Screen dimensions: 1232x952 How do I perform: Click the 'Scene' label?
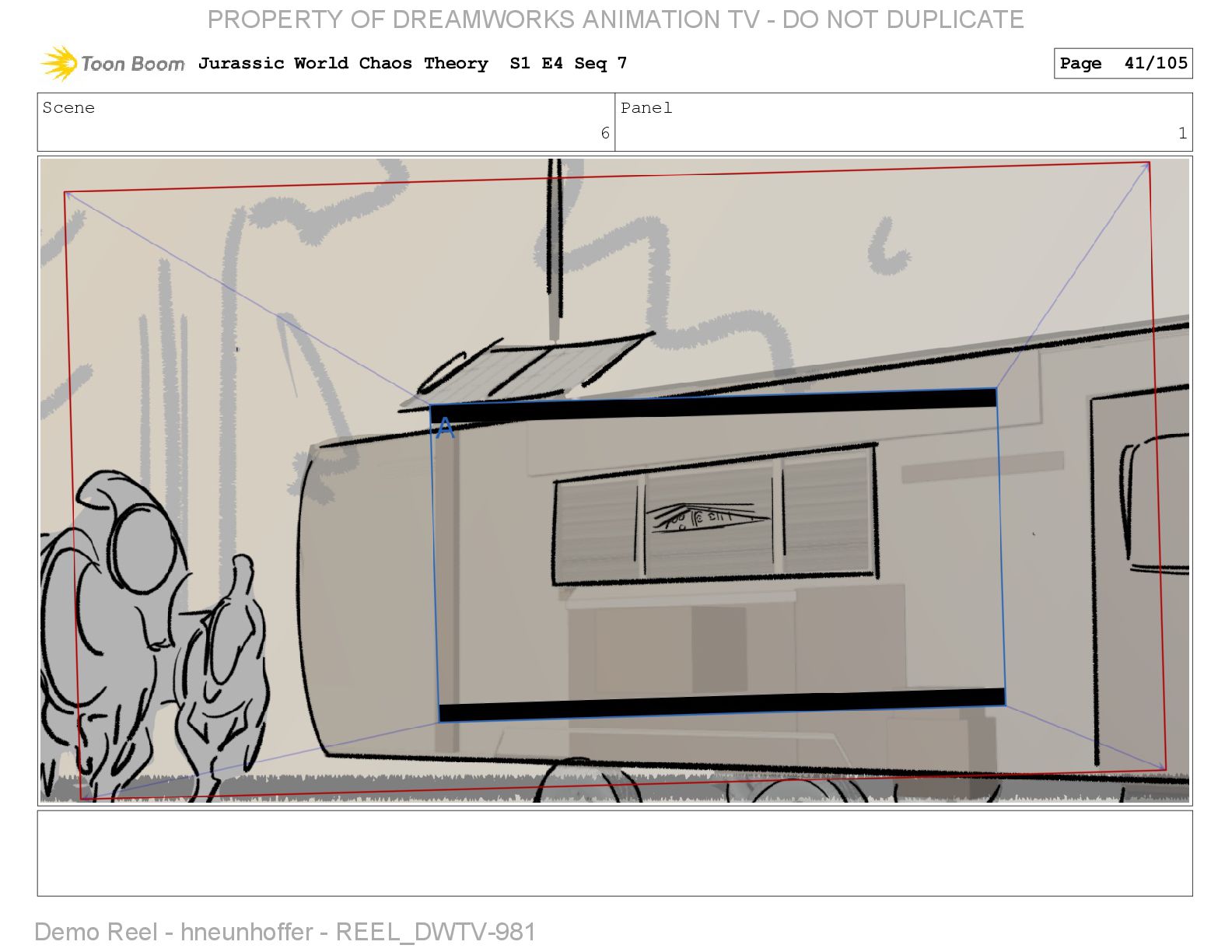(x=68, y=107)
